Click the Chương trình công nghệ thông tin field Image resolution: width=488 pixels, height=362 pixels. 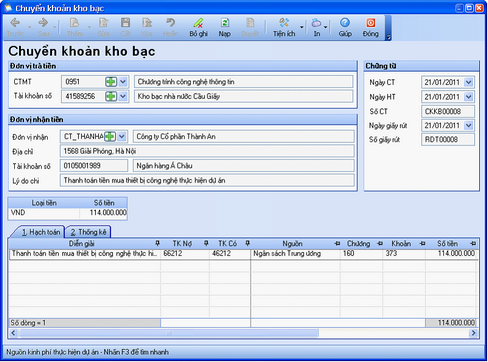click(243, 82)
